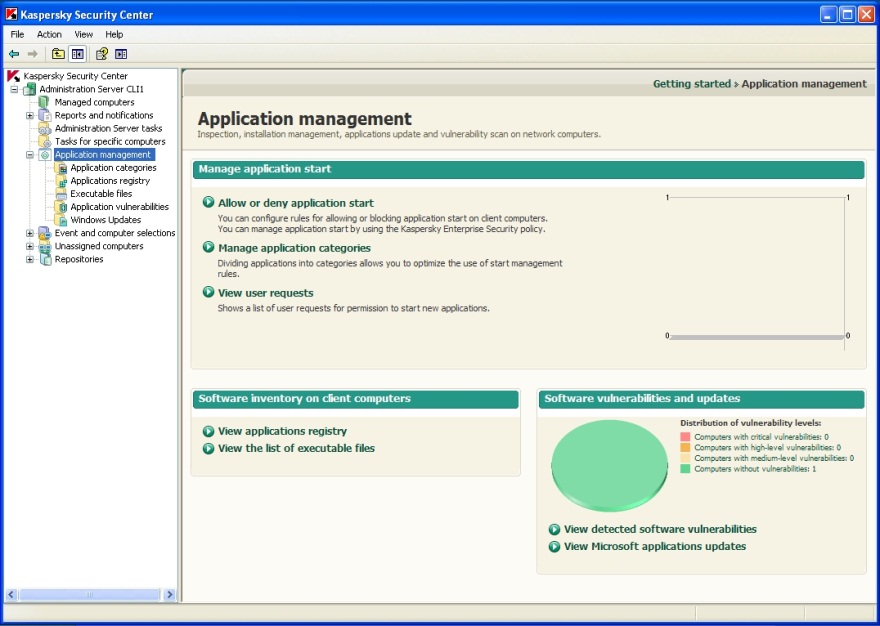This screenshot has height=626, width=880.
Task: Click tree pane scroll right arrow
Action: coord(169,594)
